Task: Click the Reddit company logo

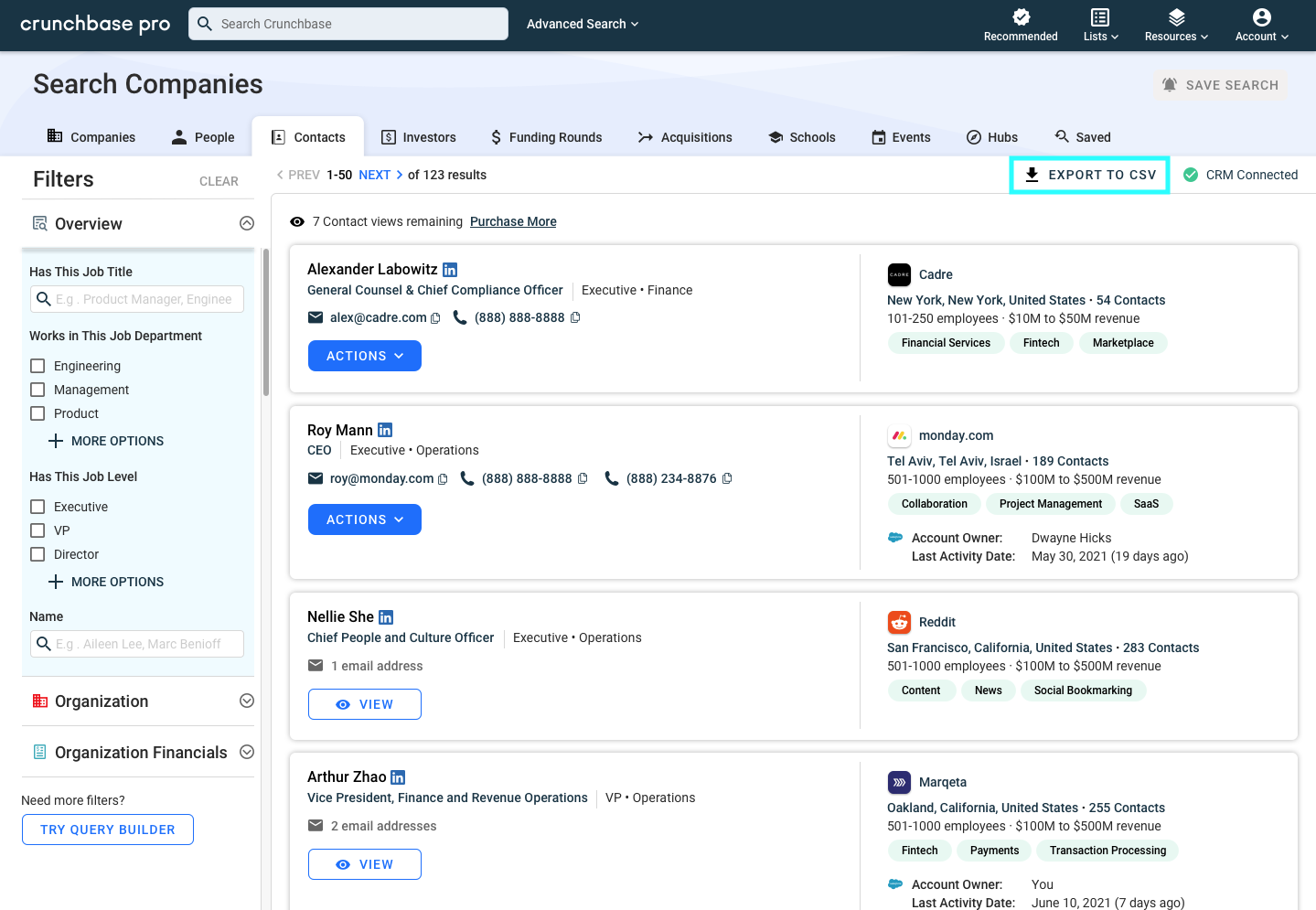Action: pos(899,622)
